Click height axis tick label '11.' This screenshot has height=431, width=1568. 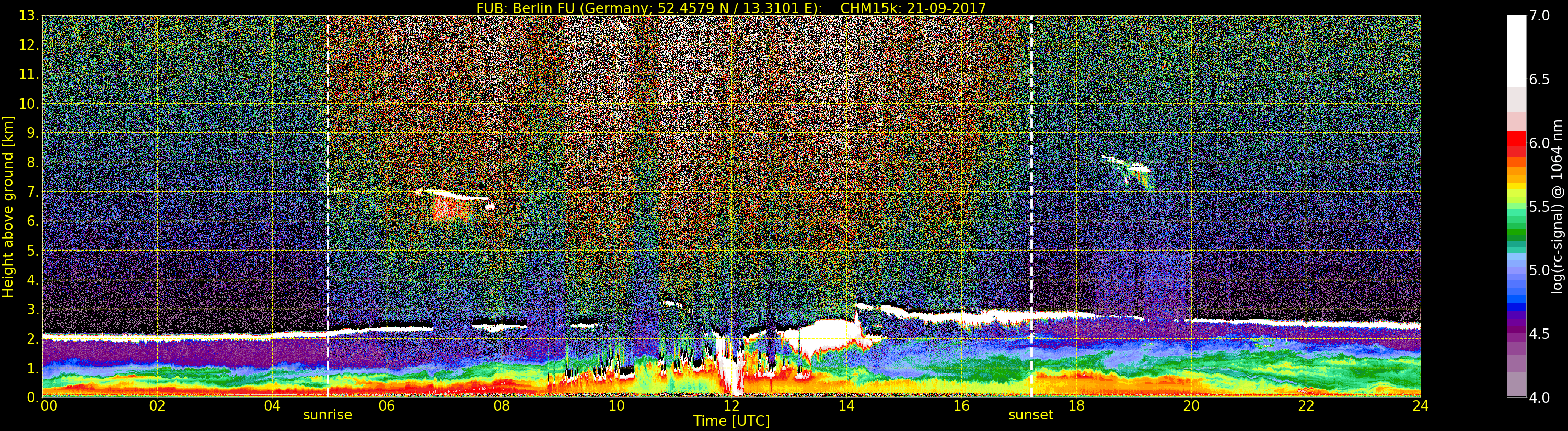(28, 74)
